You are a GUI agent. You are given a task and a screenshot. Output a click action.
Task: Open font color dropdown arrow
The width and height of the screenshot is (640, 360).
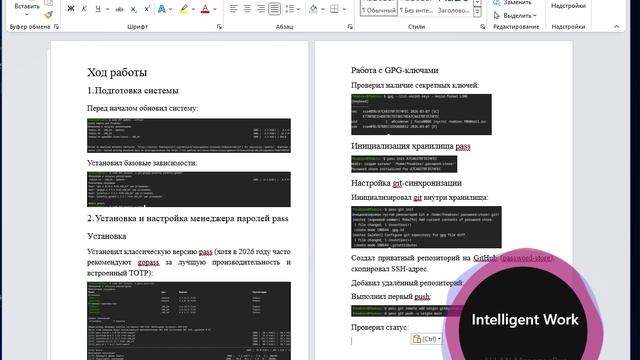click(x=215, y=9)
